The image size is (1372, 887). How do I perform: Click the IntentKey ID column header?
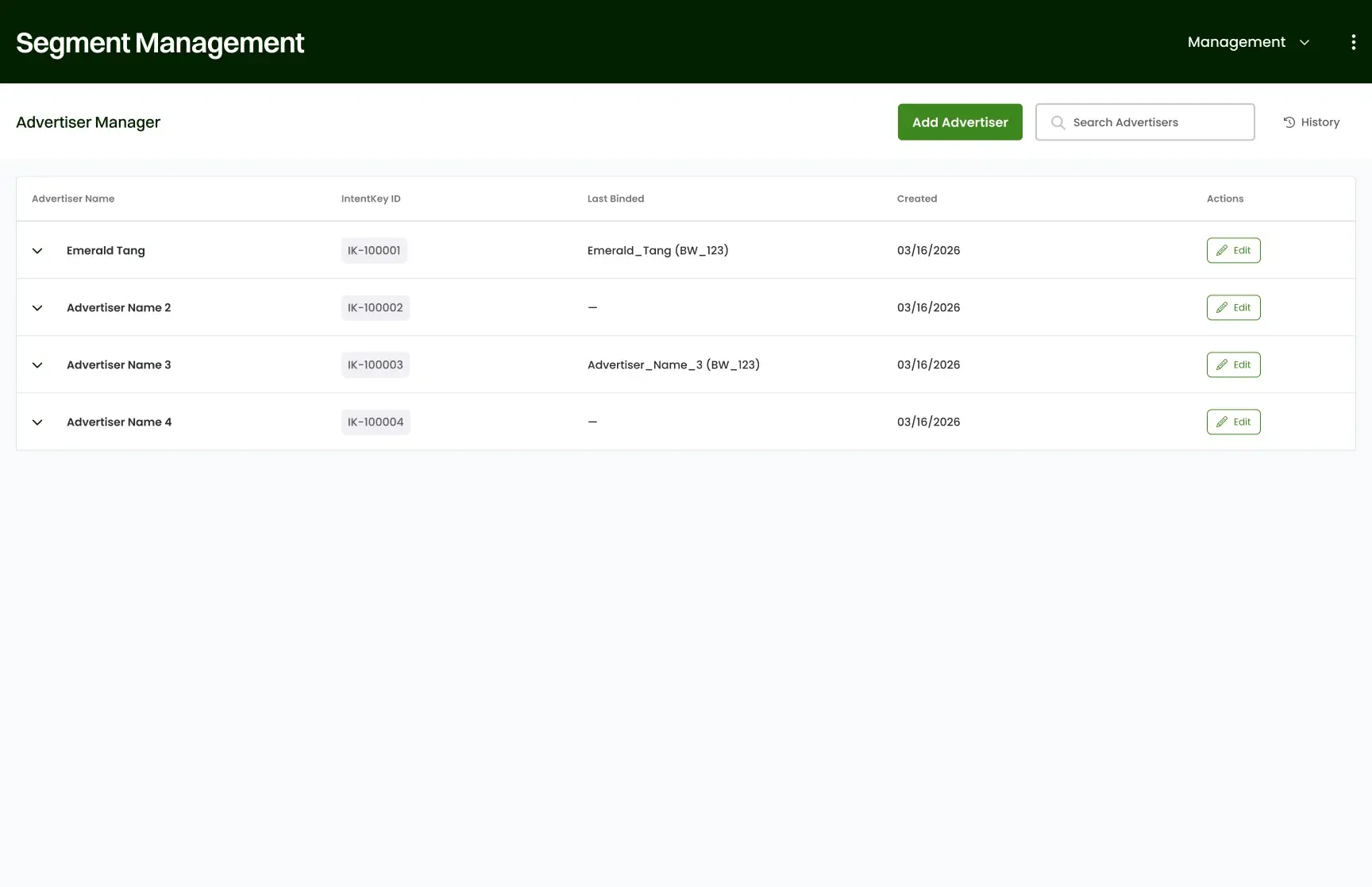click(x=371, y=199)
